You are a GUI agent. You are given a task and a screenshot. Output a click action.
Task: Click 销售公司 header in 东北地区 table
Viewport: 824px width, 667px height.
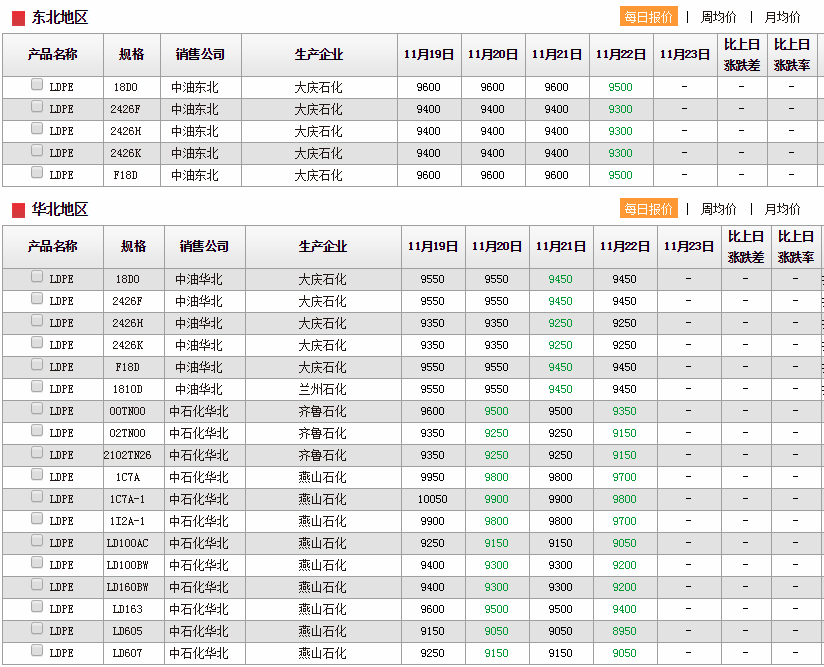click(201, 55)
